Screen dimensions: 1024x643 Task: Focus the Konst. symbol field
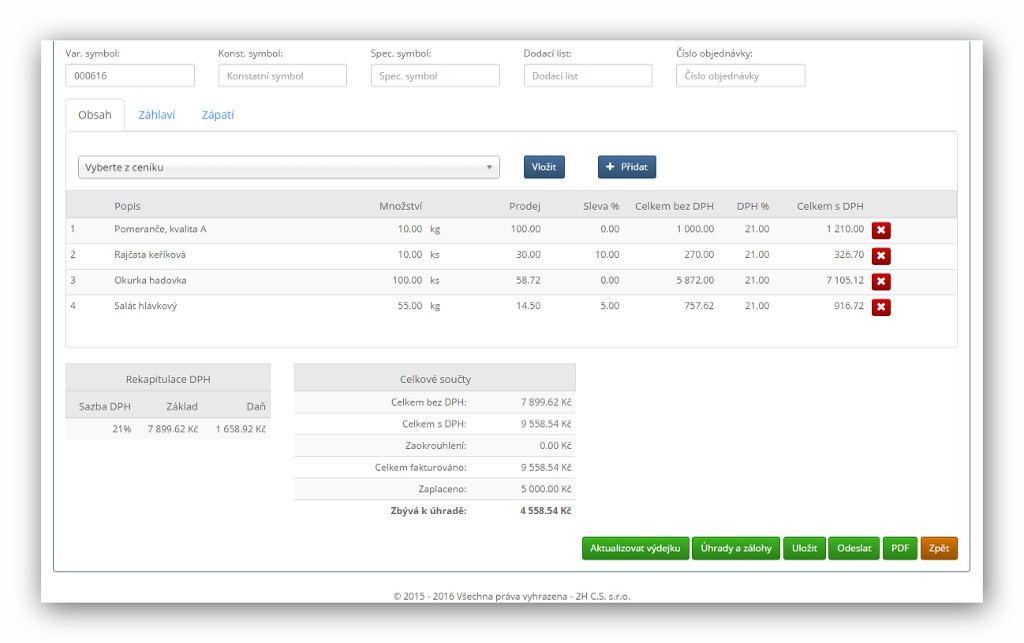(x=282, y=76)
